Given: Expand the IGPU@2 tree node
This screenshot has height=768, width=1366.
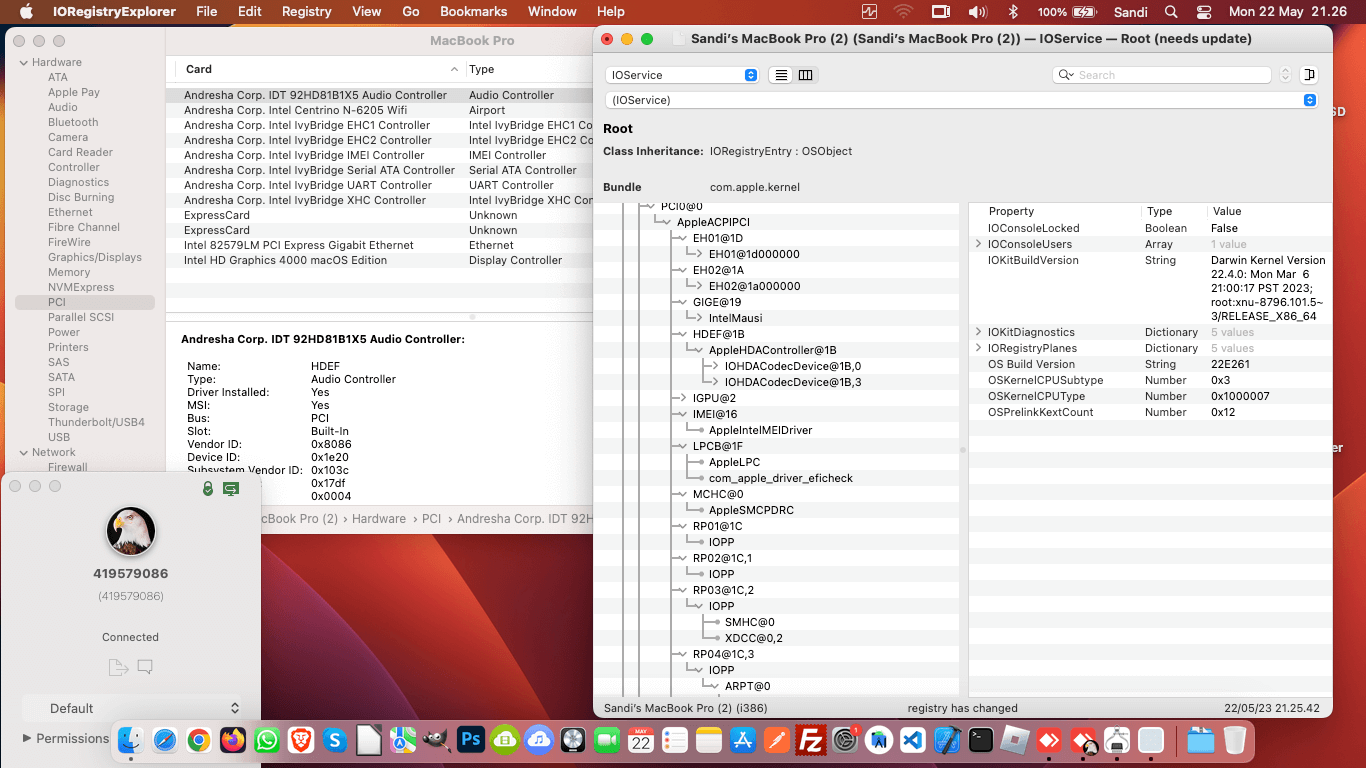Looking at the screenshot, I should pos(683,398).
